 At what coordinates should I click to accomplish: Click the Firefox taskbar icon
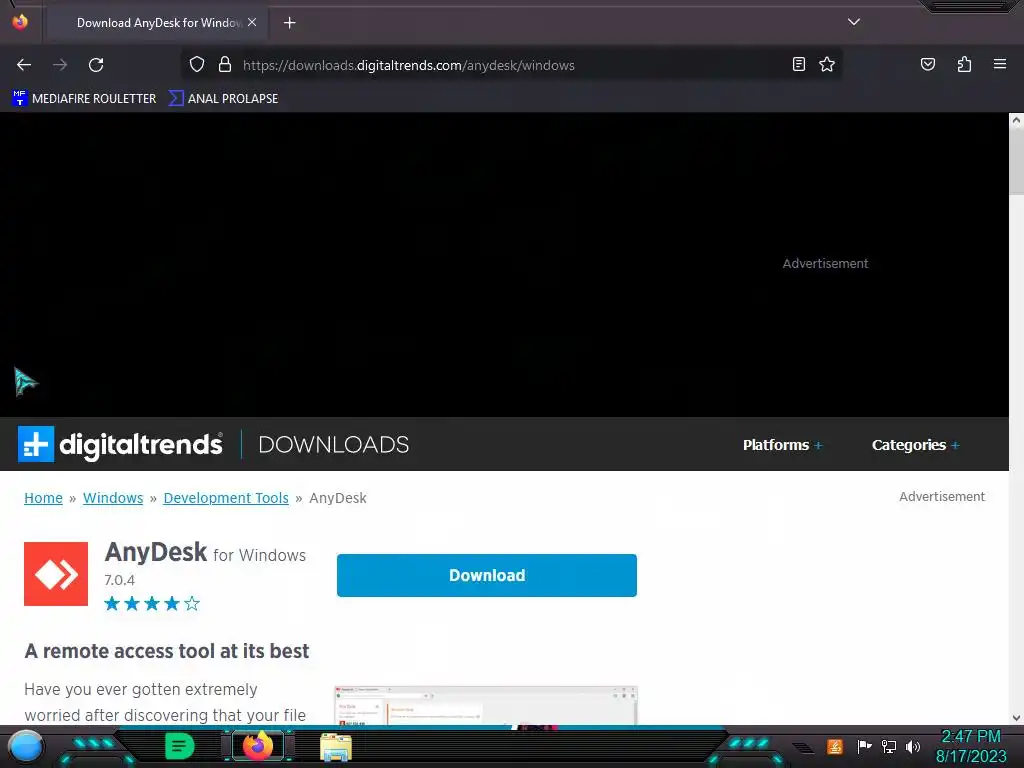pyautogui.click(x=257, y=746)
